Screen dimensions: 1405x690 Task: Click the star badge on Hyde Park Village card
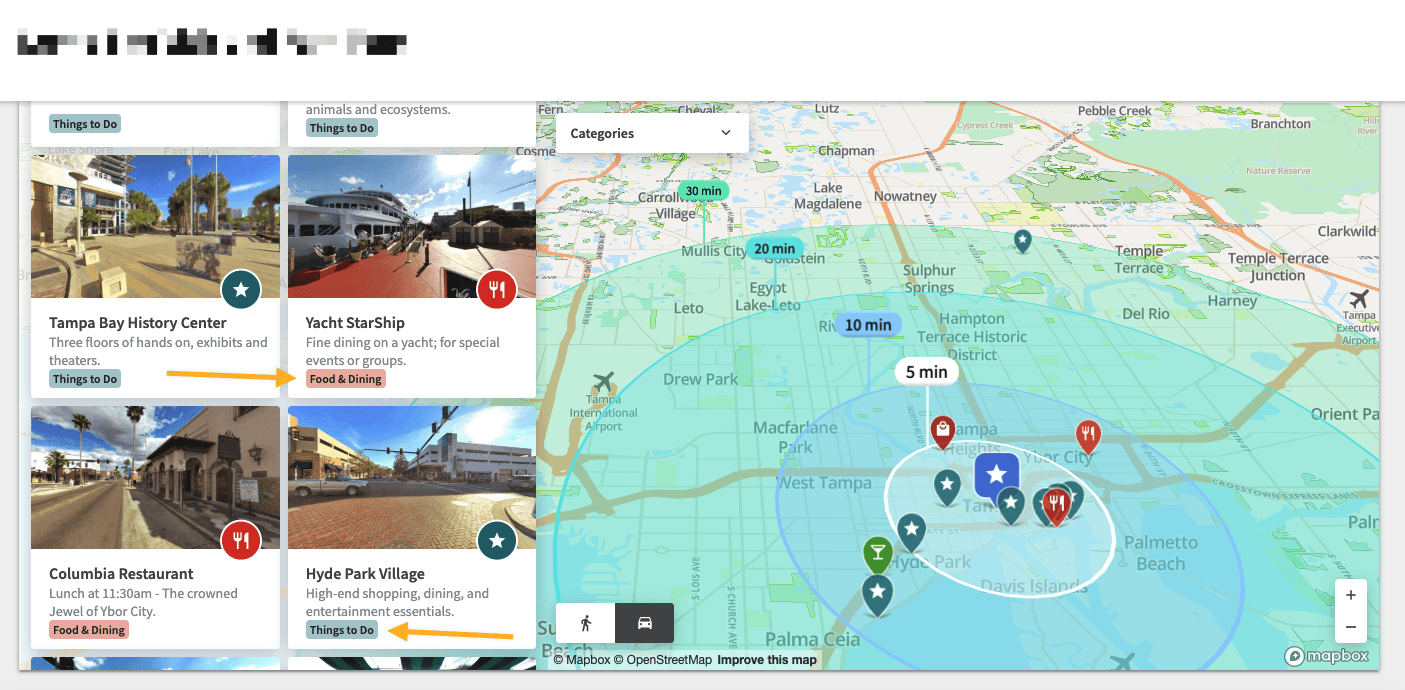point(497,541)
